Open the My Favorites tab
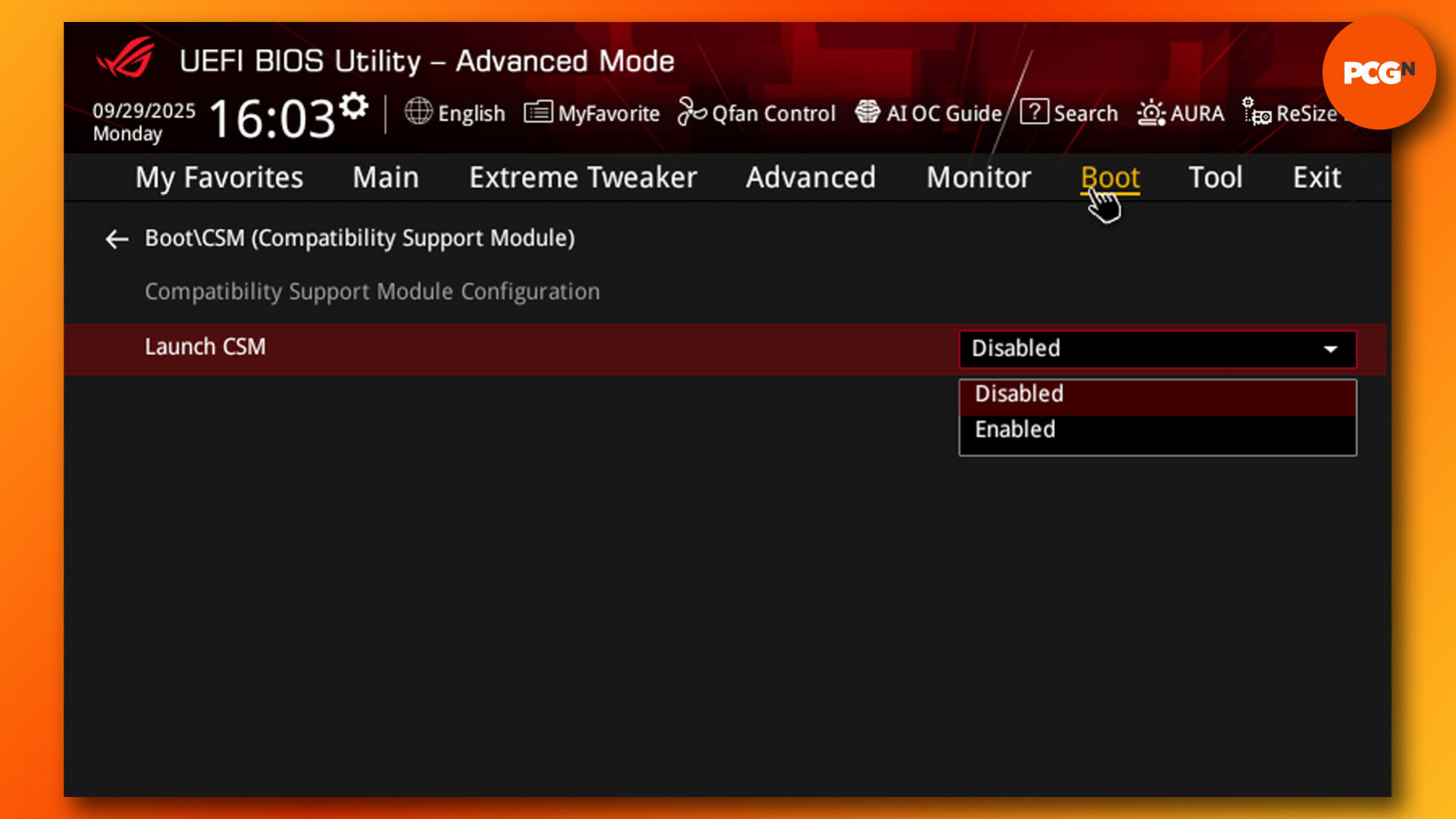 [219, 177]
